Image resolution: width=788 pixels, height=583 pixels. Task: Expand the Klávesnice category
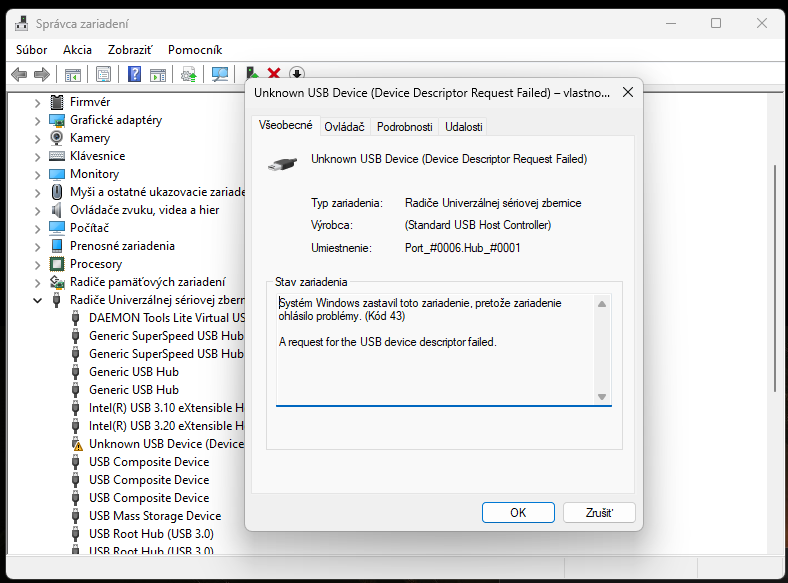(38, 156)
